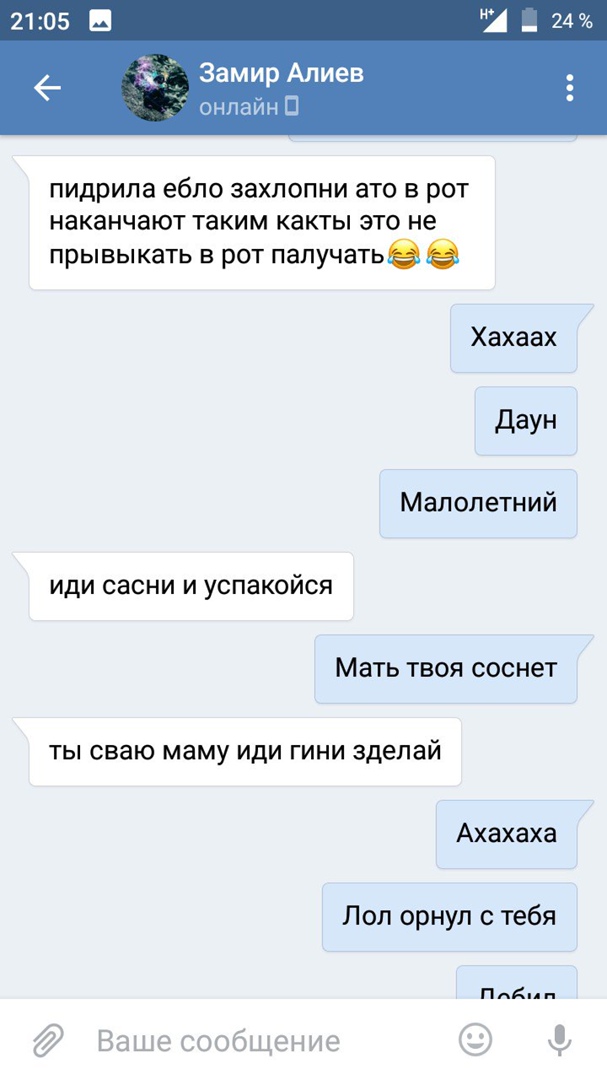The width and height of the screenshot is (607, 1080).
Task: Select the received 'иди сасни' message
Action: (x=191, y=586)
